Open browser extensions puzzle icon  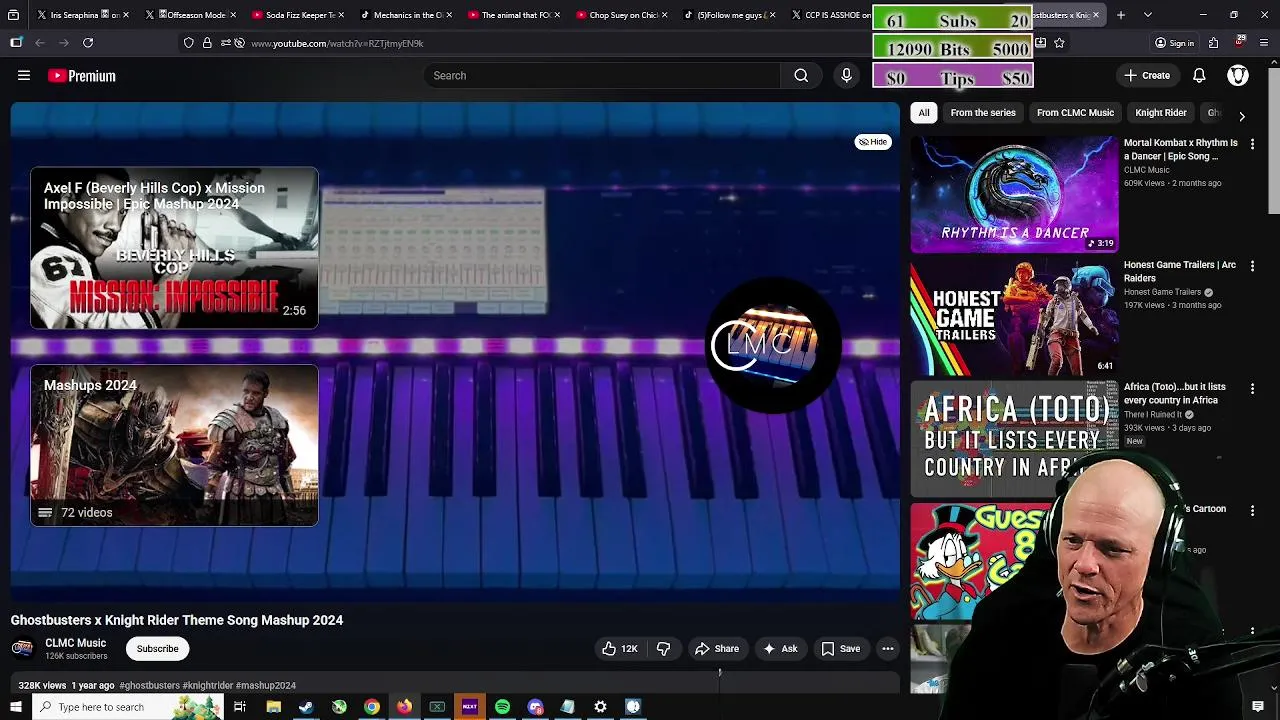[1213, 43]
